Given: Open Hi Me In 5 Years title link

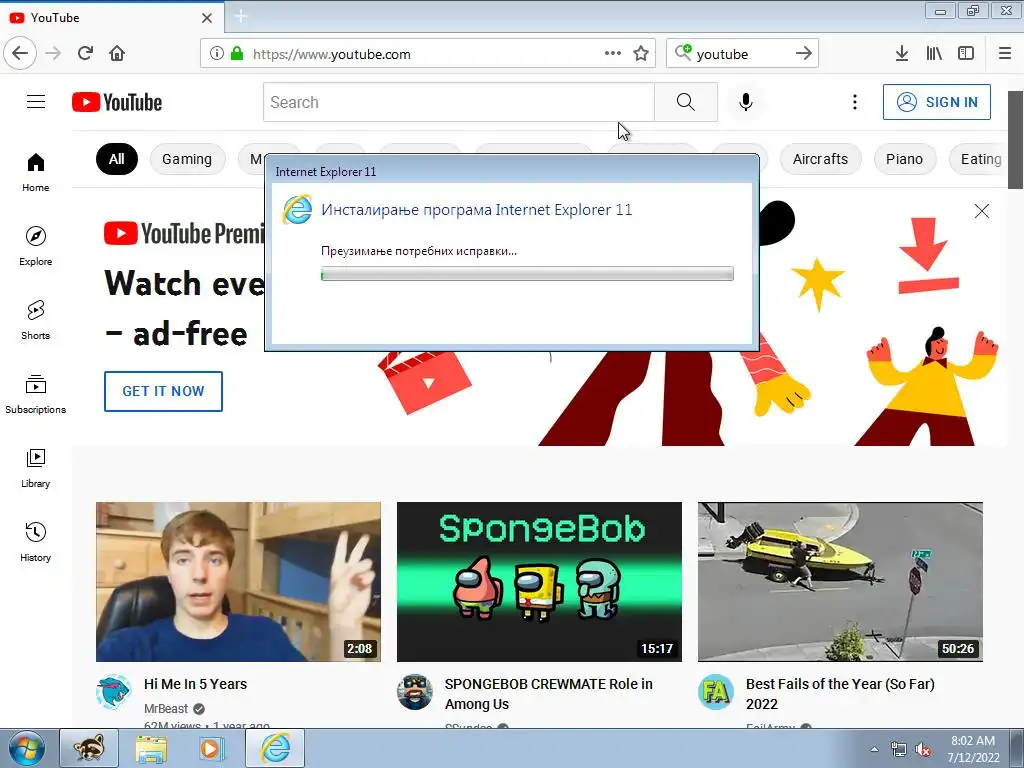Looking at the screenshot, I should 195,684.
